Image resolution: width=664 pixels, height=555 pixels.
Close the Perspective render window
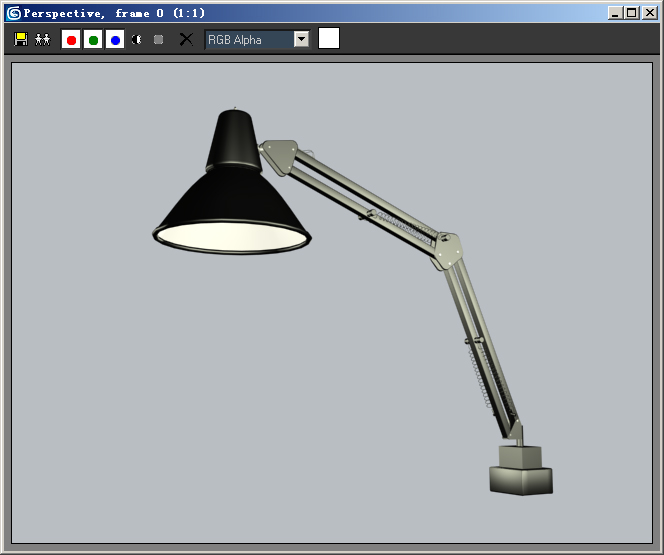pyautogui.click(x=650, y=13)
